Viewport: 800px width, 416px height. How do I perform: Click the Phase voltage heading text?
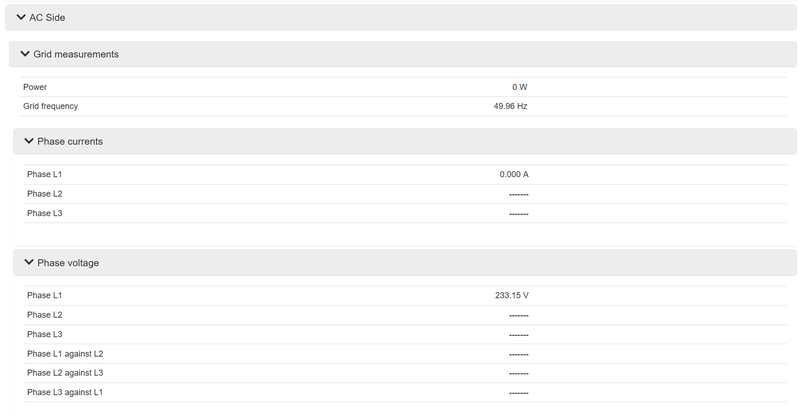pos(68,263)
